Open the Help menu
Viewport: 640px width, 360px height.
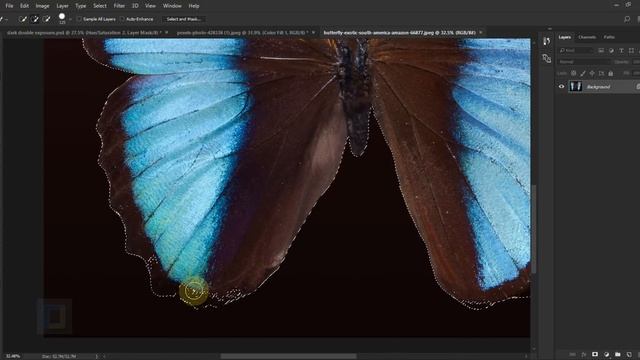click(x=194, y=6)
